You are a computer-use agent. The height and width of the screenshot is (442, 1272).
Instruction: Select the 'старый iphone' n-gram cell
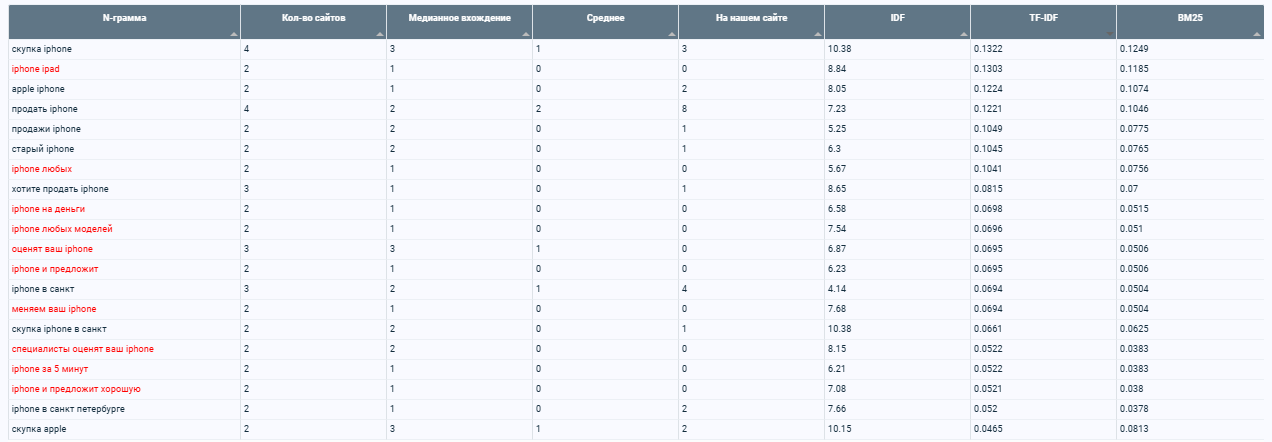tap(42, 149)
